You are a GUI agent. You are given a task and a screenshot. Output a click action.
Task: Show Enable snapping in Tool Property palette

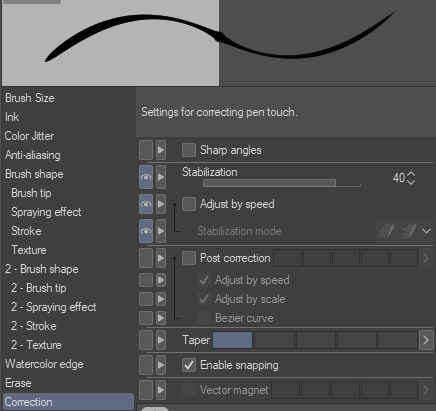pos(146,365)
